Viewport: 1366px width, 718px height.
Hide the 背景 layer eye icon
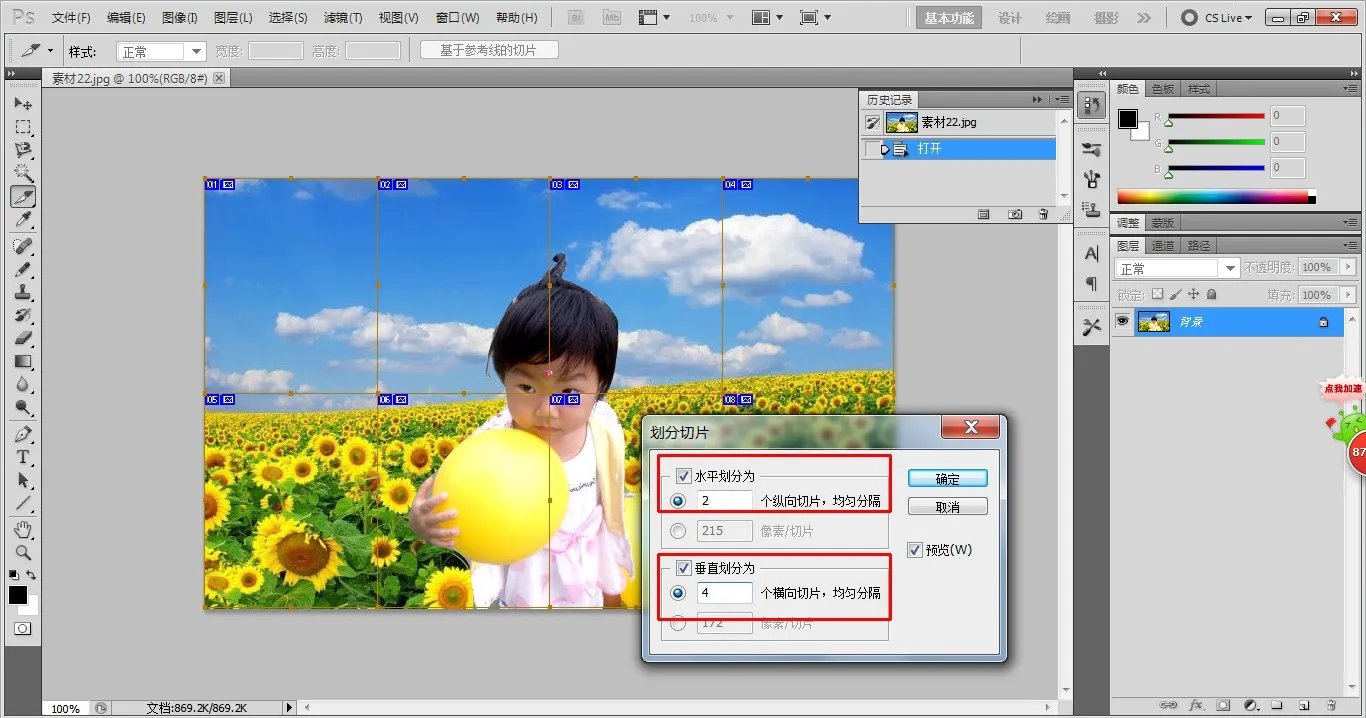(x=1122, y=322)
